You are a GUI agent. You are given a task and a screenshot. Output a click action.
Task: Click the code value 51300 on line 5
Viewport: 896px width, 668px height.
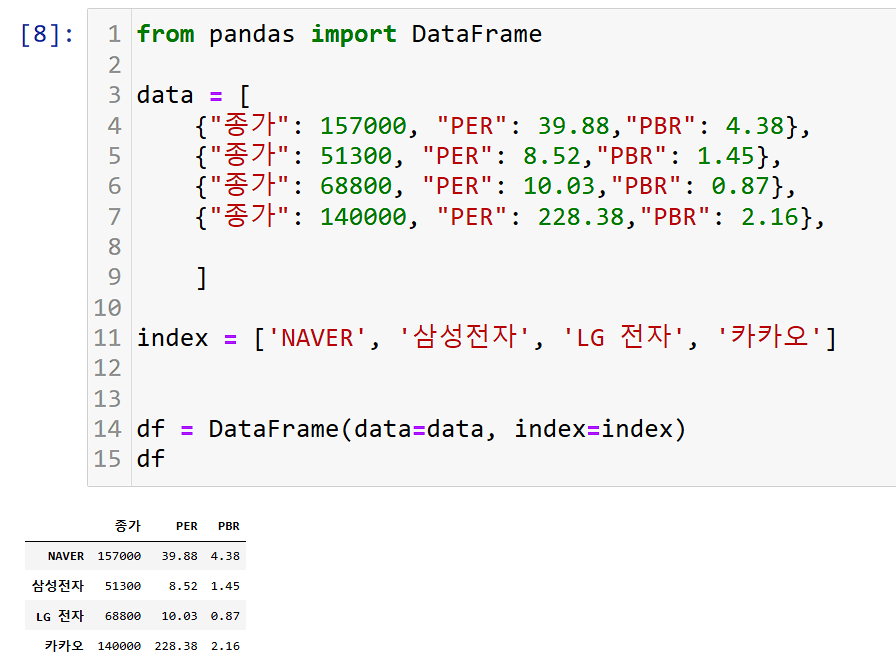(355, 156)
